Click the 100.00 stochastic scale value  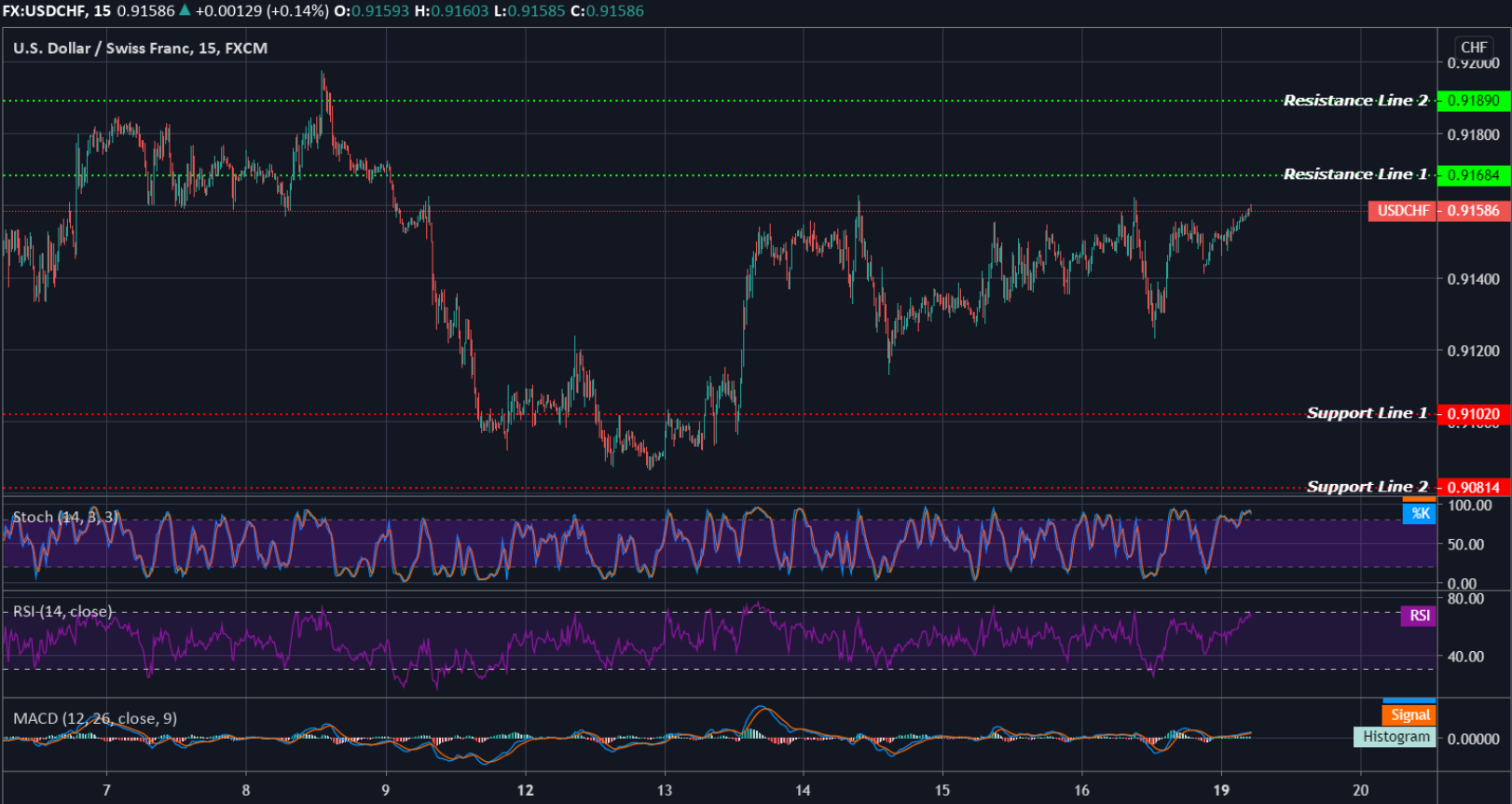1469,506
